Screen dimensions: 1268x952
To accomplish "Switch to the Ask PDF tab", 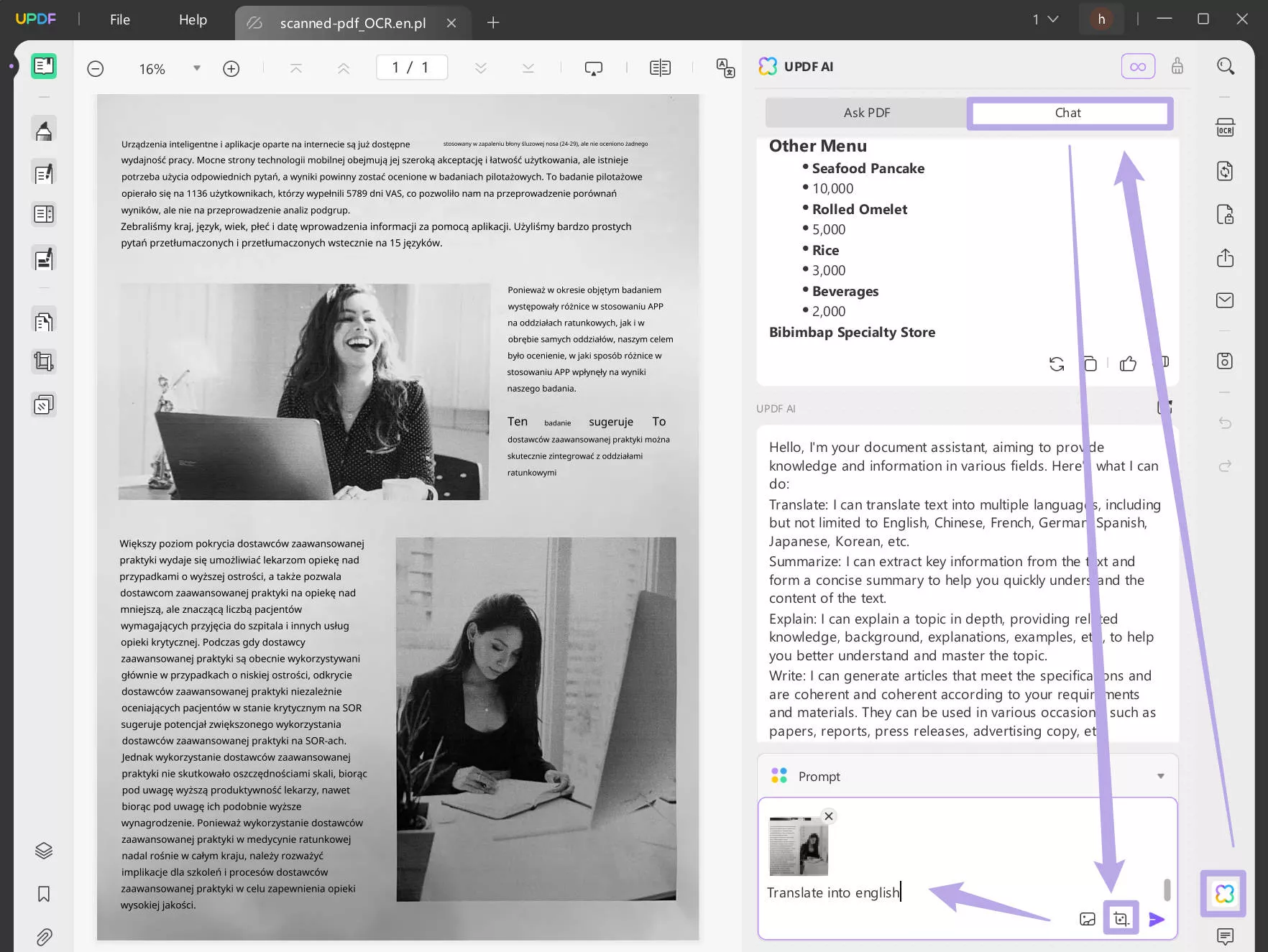I will (865, 112).
